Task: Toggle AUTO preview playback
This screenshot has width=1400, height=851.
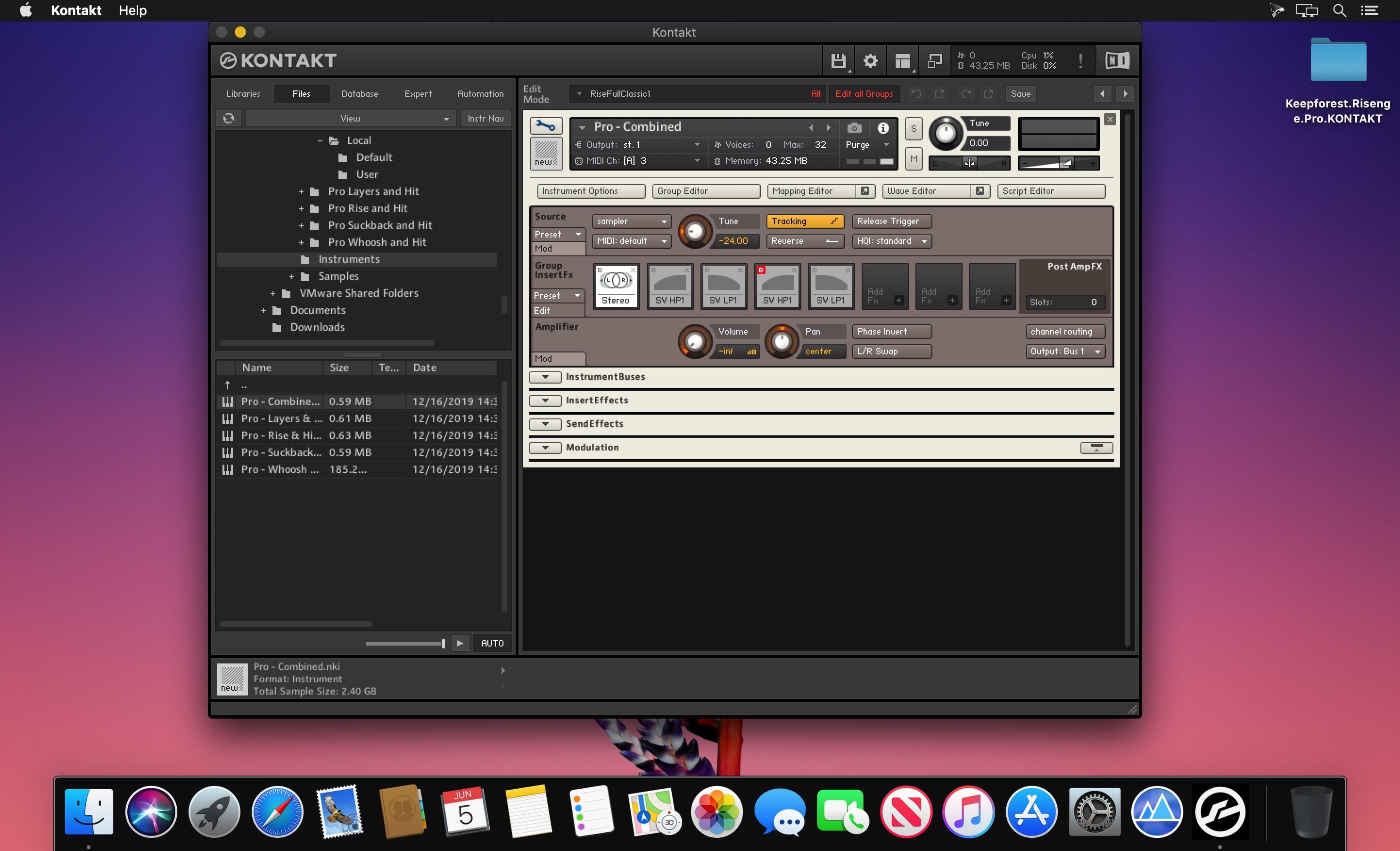Action: point(492,643)
